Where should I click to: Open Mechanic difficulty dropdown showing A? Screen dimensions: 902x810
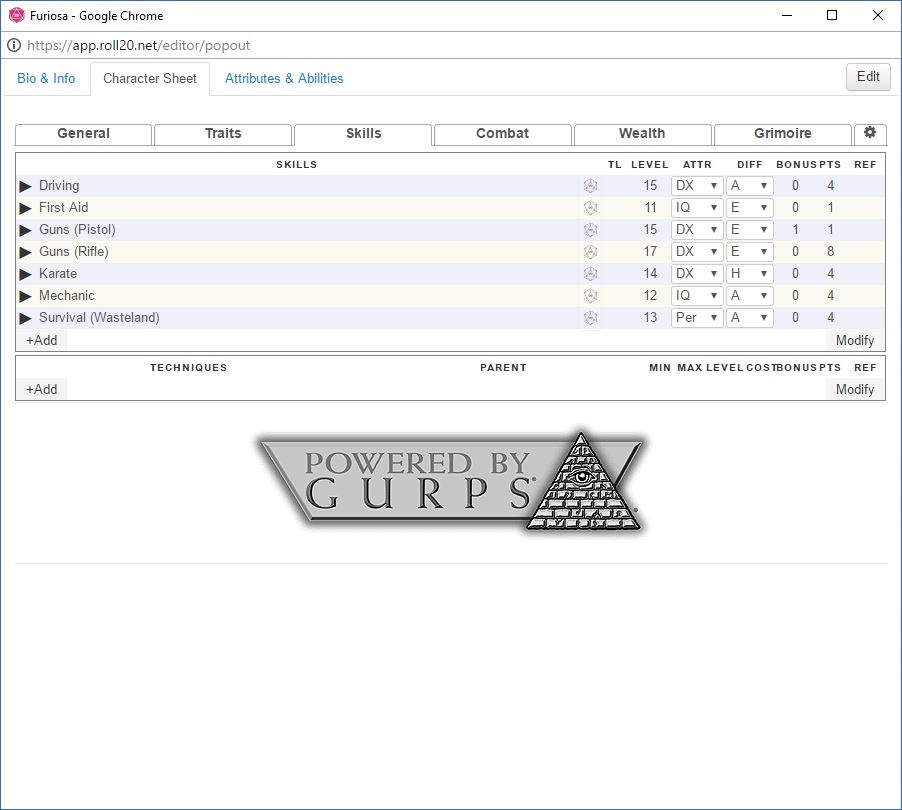pyautogui.click(x=750, y=296)
